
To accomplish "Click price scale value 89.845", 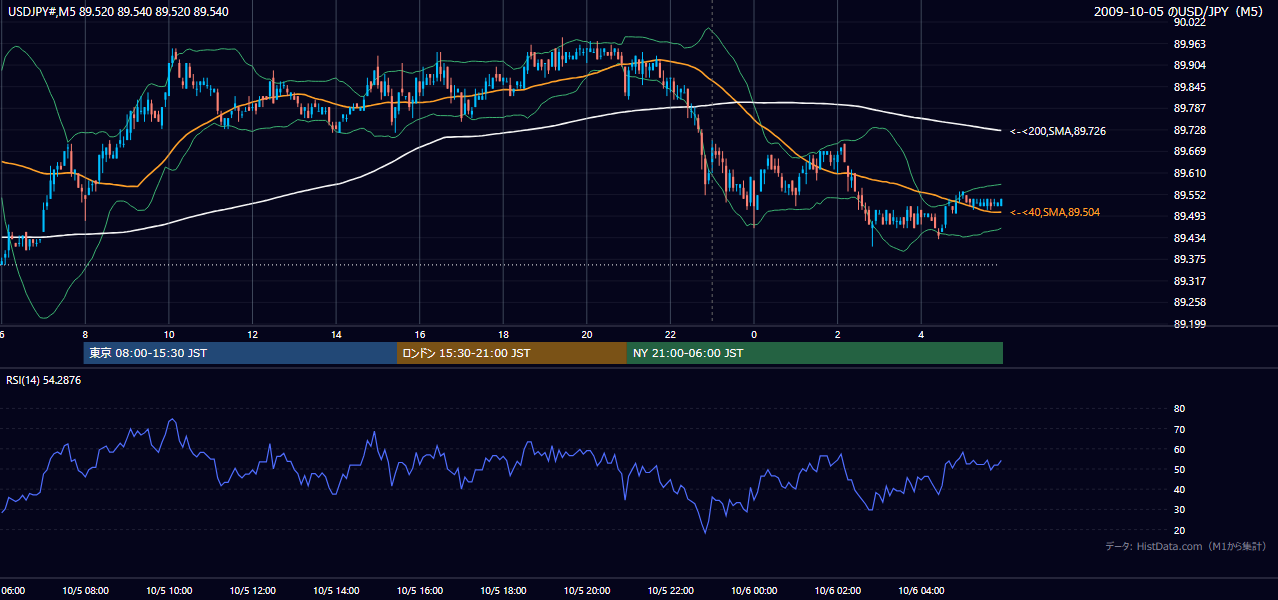I will (x=1190, y=87).
